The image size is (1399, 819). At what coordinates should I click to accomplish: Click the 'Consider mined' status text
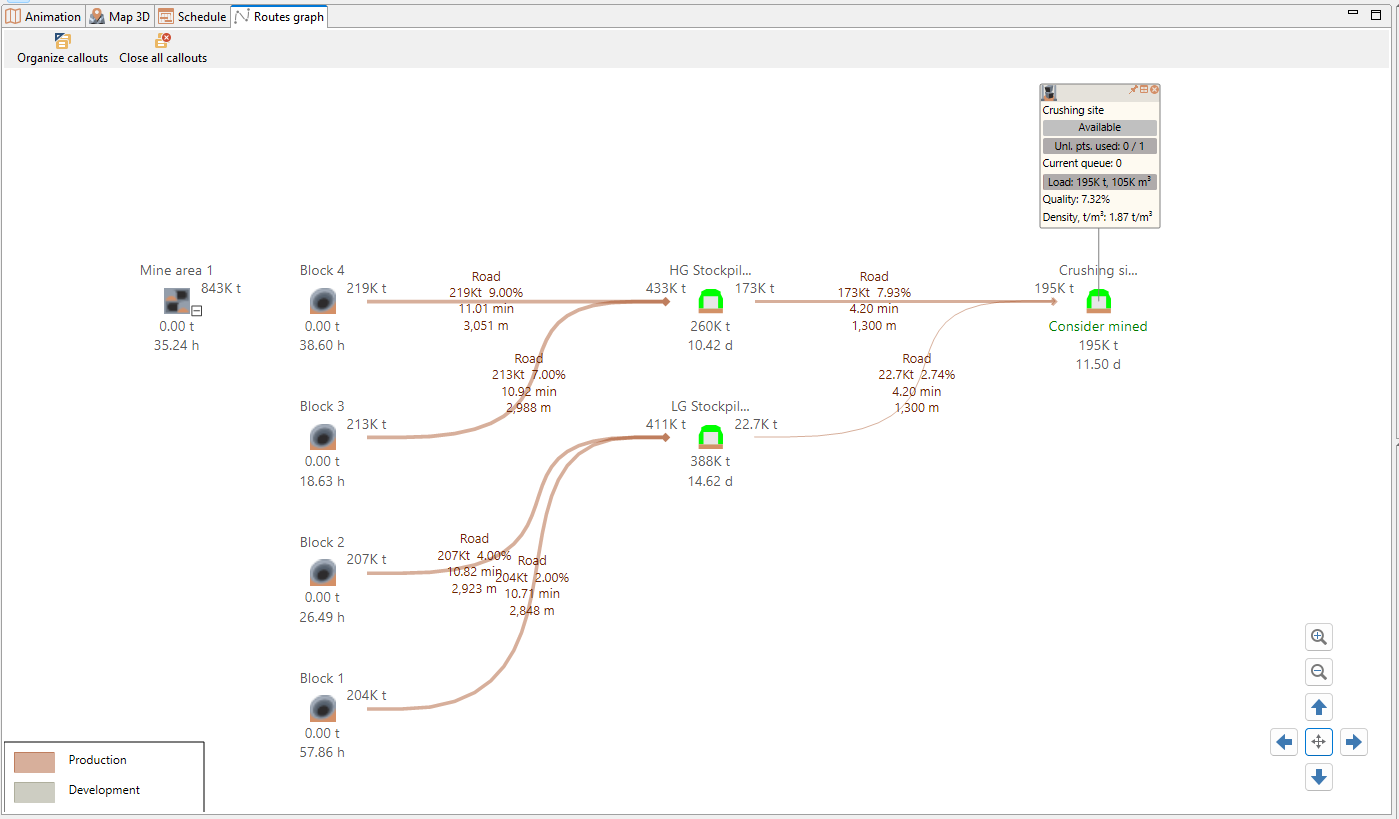tap(1098, 326)
